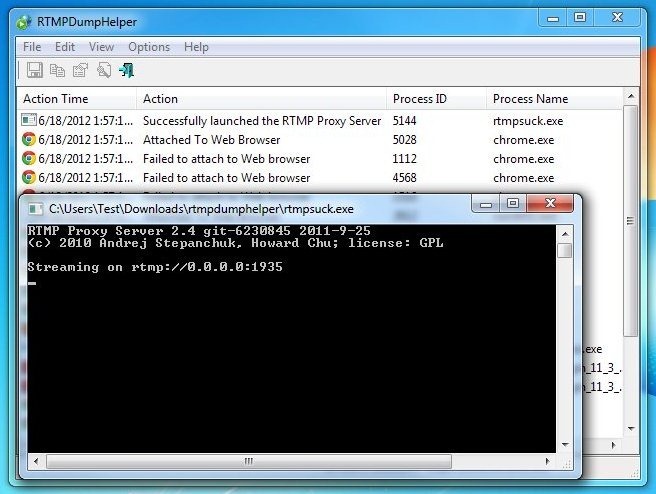Minimize the RTMPDumpHelper window
656x494 pixels.
(553, 18)
